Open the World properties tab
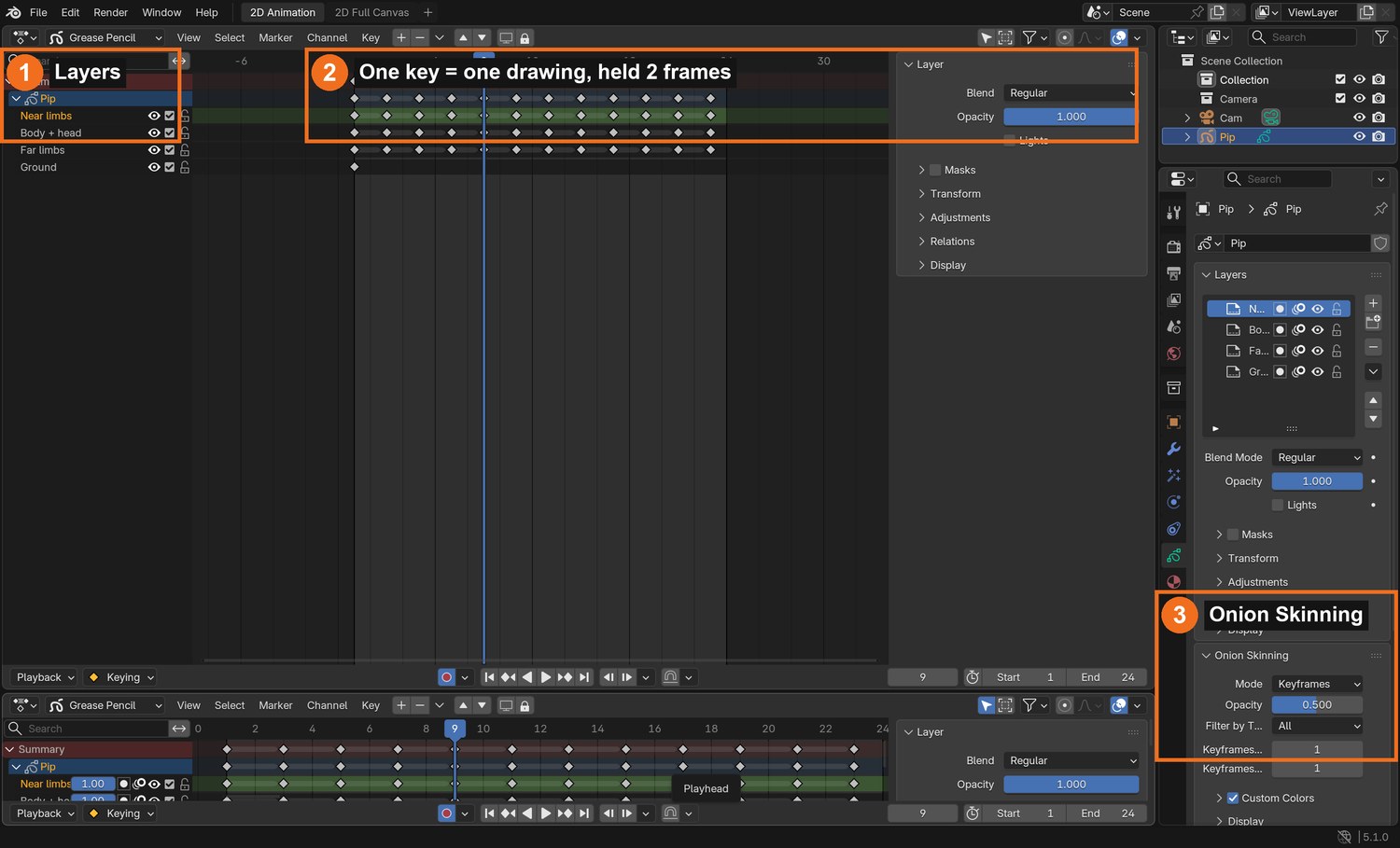 (1174, 354)
